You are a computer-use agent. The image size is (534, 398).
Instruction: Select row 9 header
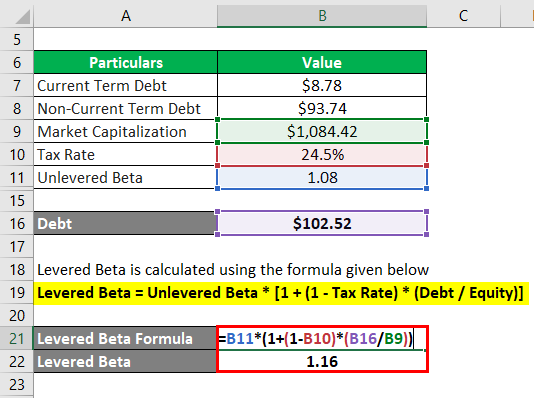[17, 131]
